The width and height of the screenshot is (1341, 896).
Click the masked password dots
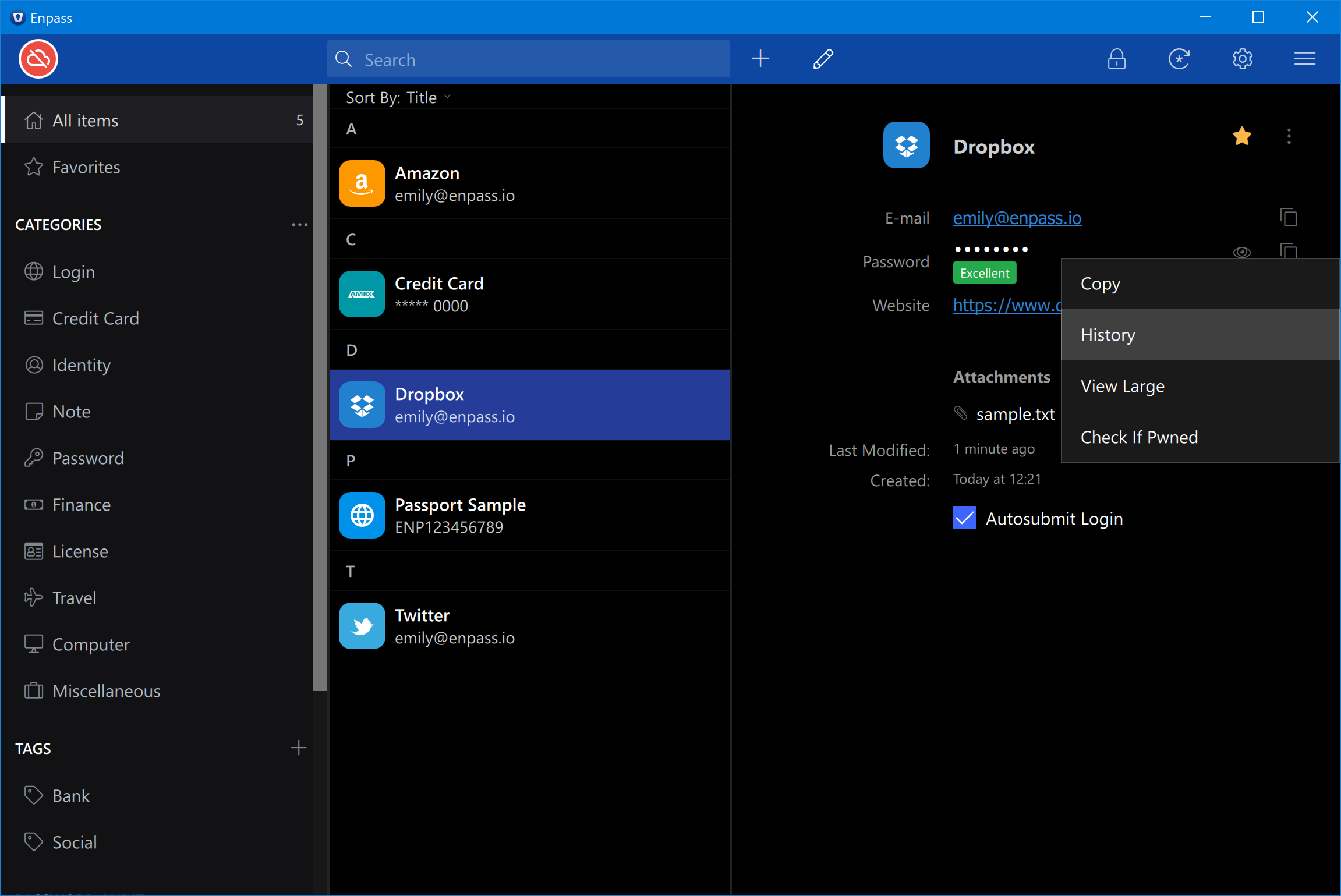(x=991, y=249)
